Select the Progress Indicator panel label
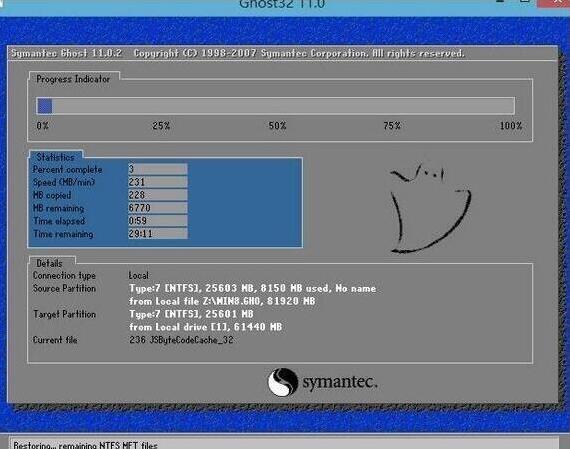The width and height of the screenshot is (570, 449). (x=73, y=79)
